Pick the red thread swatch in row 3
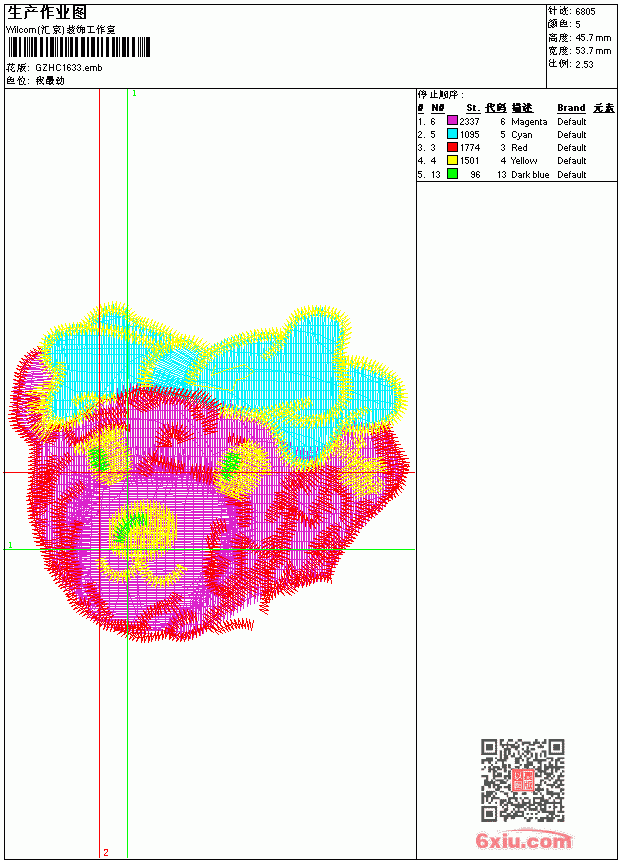Image resolution: width=620 pixels, height=860 pixels. coord(452,147)
